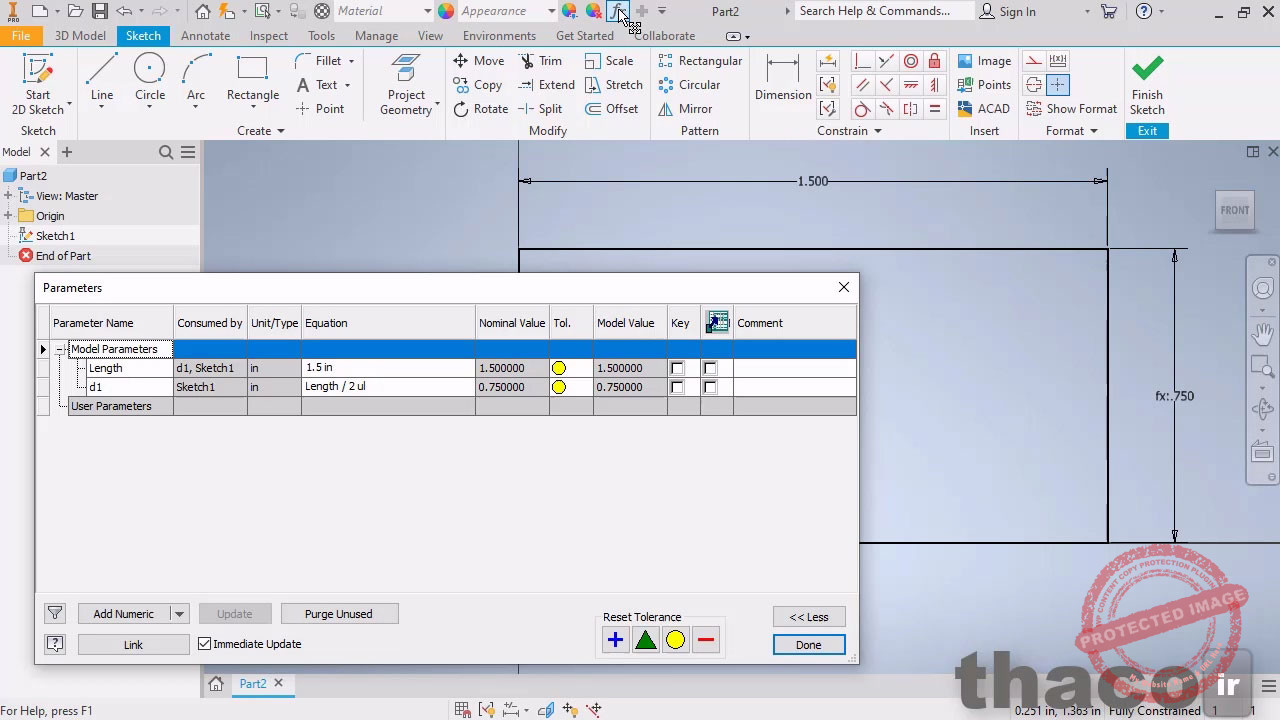1280x720 pixels.
Task: Click the filter icon in Parameters dialog
Action: coord(55,614)
